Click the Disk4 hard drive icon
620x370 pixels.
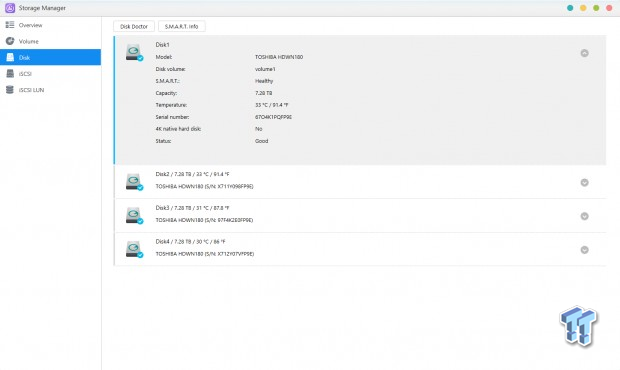pos(134,249)
